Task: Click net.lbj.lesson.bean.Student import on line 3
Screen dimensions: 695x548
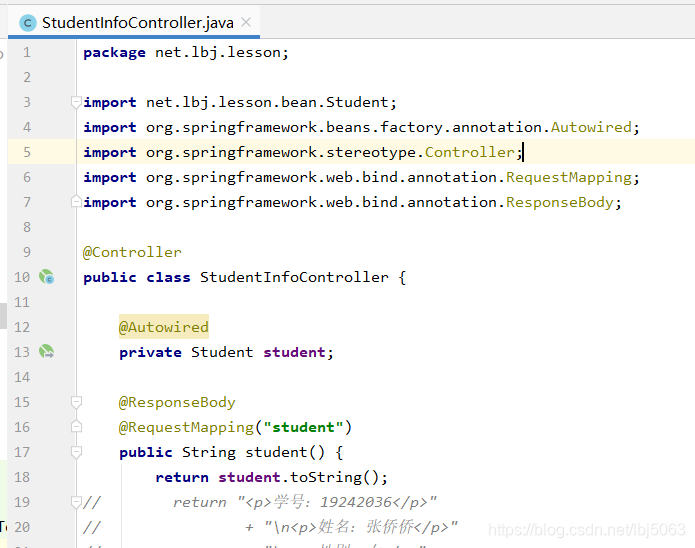Action: click(x=267, y=103)
